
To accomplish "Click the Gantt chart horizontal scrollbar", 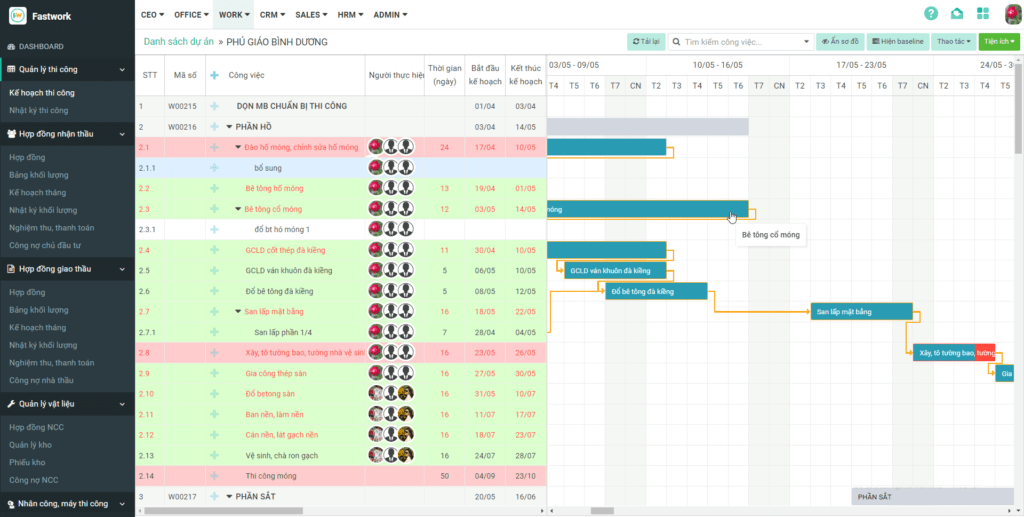I will tap(601, 510).
